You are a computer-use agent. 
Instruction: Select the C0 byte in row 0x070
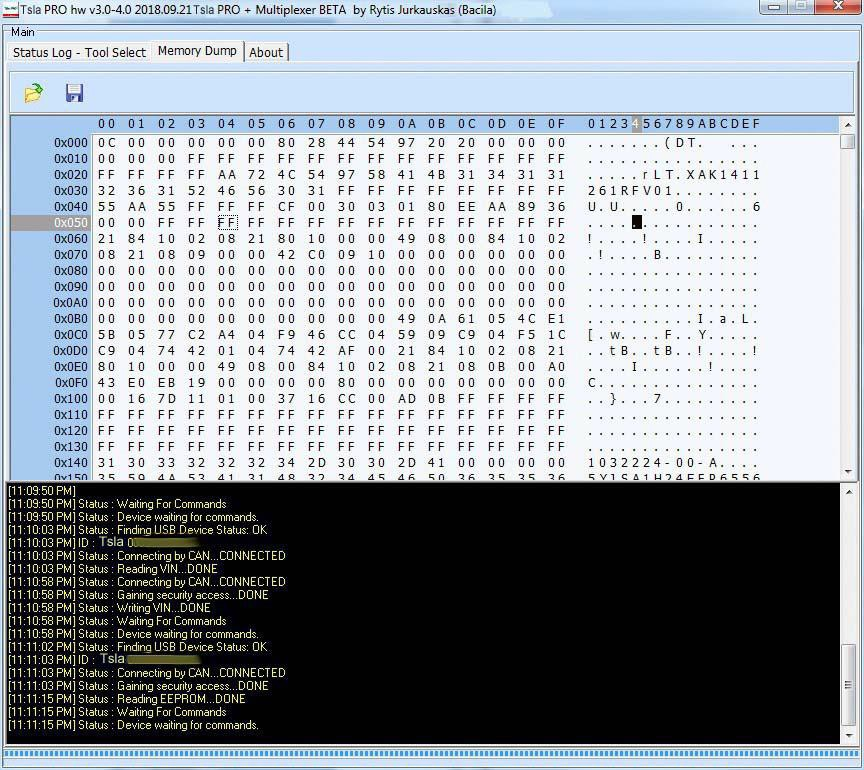click(317, 255)
